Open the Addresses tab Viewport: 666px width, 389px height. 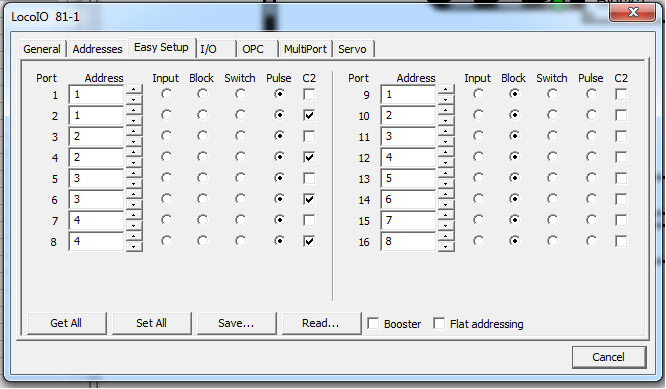97,49
